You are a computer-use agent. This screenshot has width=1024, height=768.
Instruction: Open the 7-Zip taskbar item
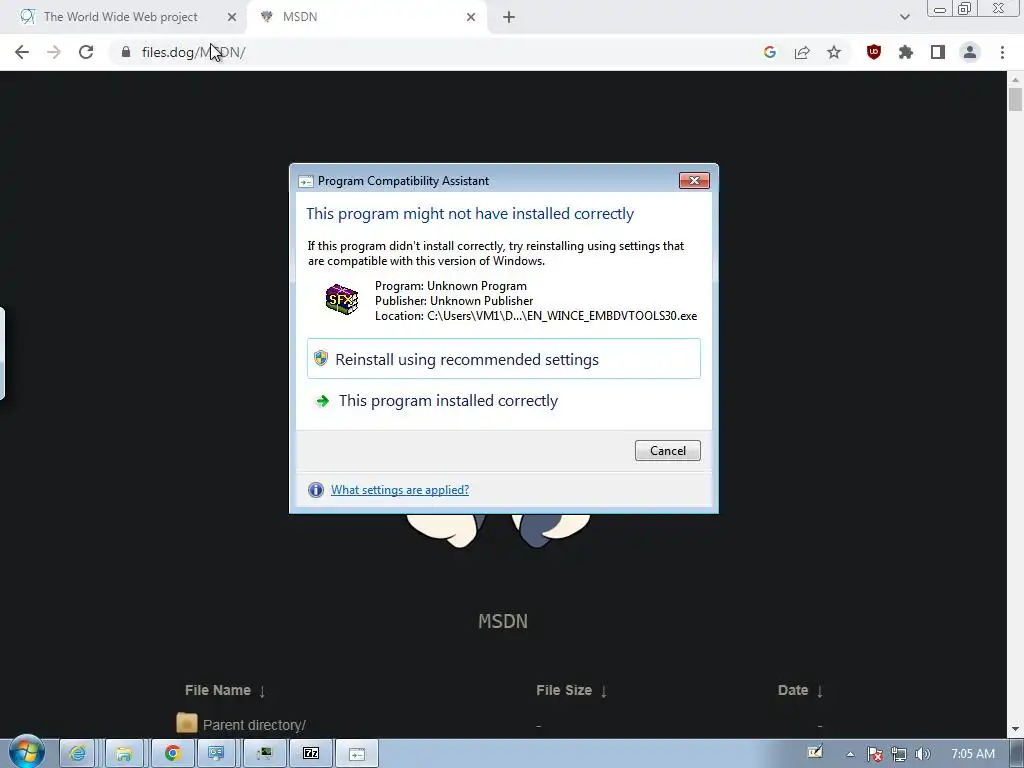[x=311, y=754]
